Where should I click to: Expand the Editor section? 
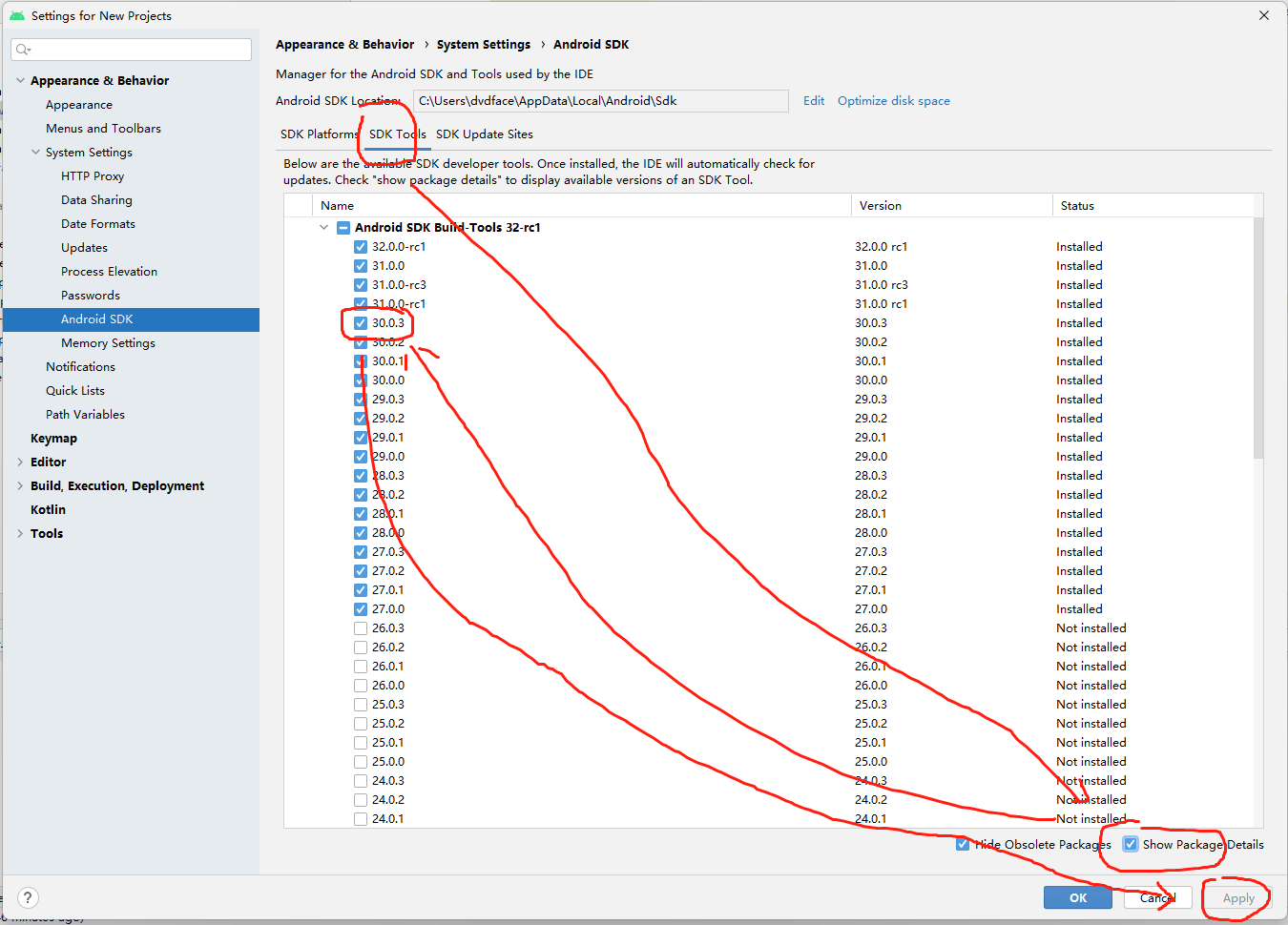click(x=20, y=462)
